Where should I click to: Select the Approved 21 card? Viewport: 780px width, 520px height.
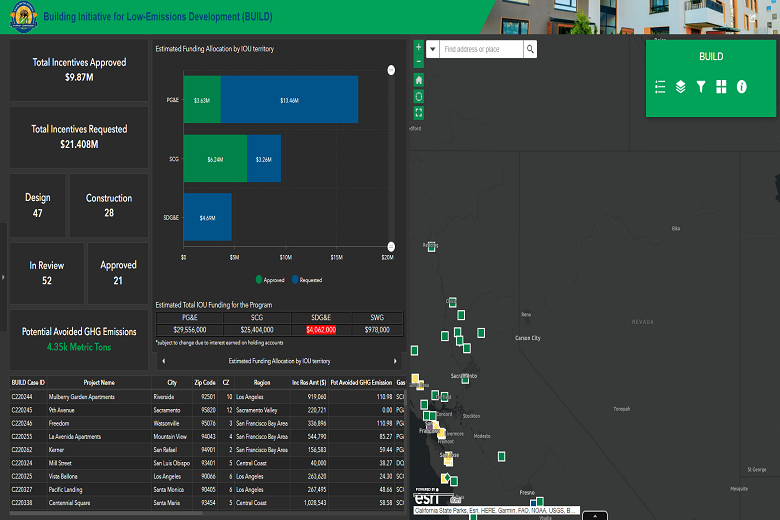(118, 273)
